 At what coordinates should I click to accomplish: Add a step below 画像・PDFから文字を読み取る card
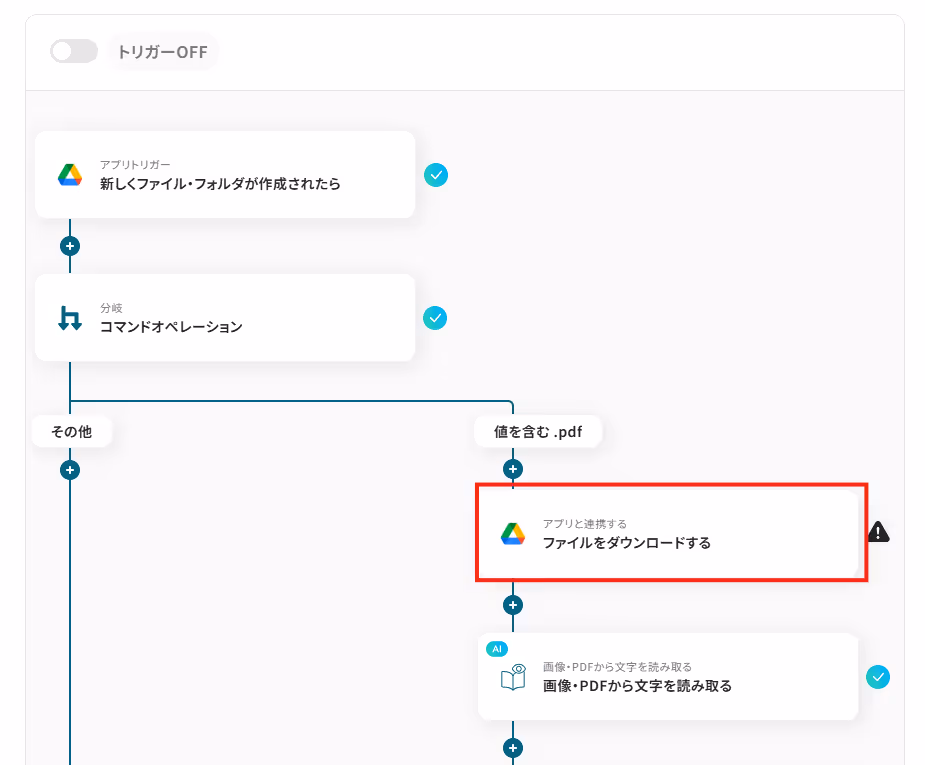[513, 748]
